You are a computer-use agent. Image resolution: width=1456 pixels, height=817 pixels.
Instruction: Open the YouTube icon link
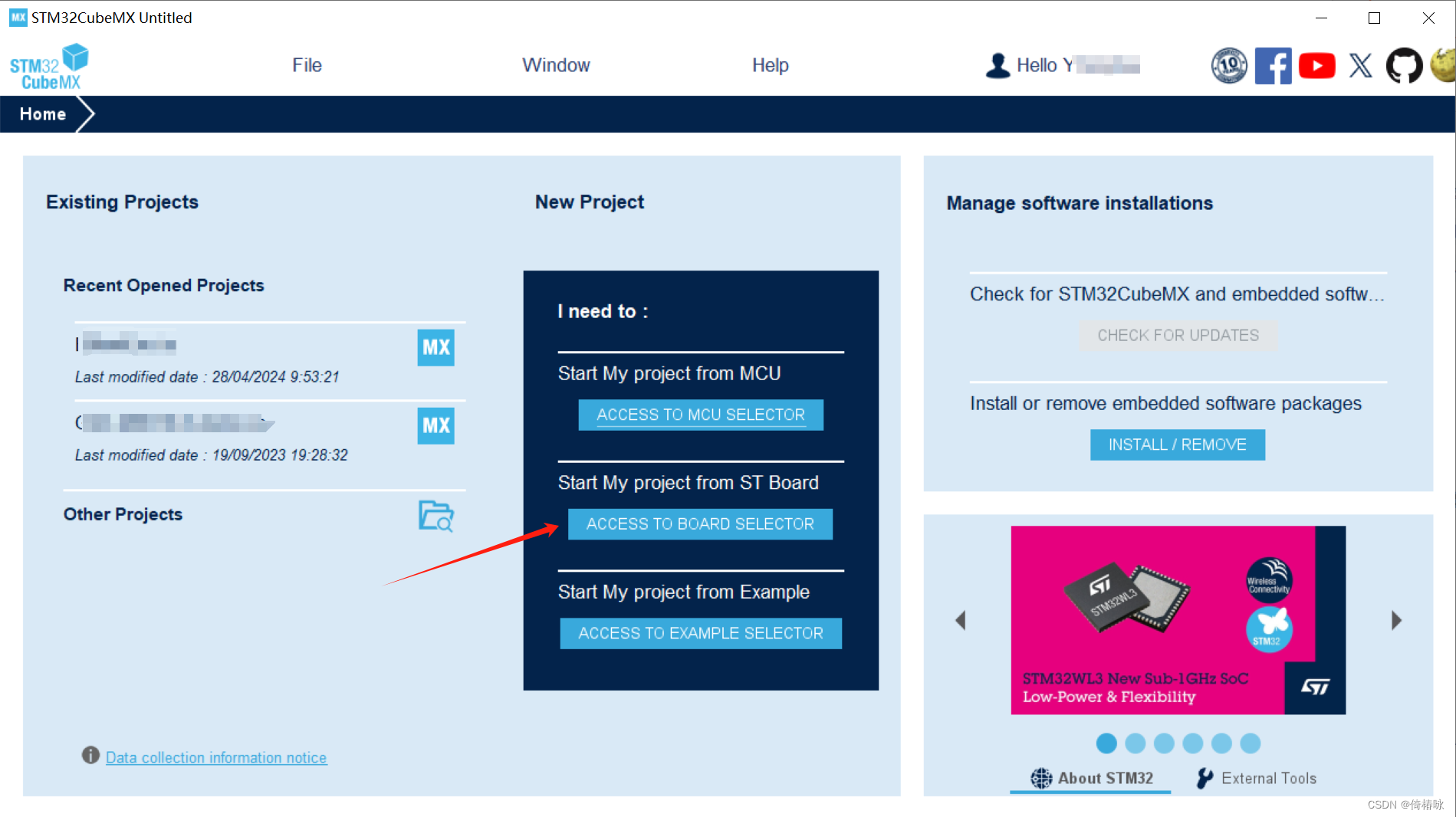tap(1316, 65)
